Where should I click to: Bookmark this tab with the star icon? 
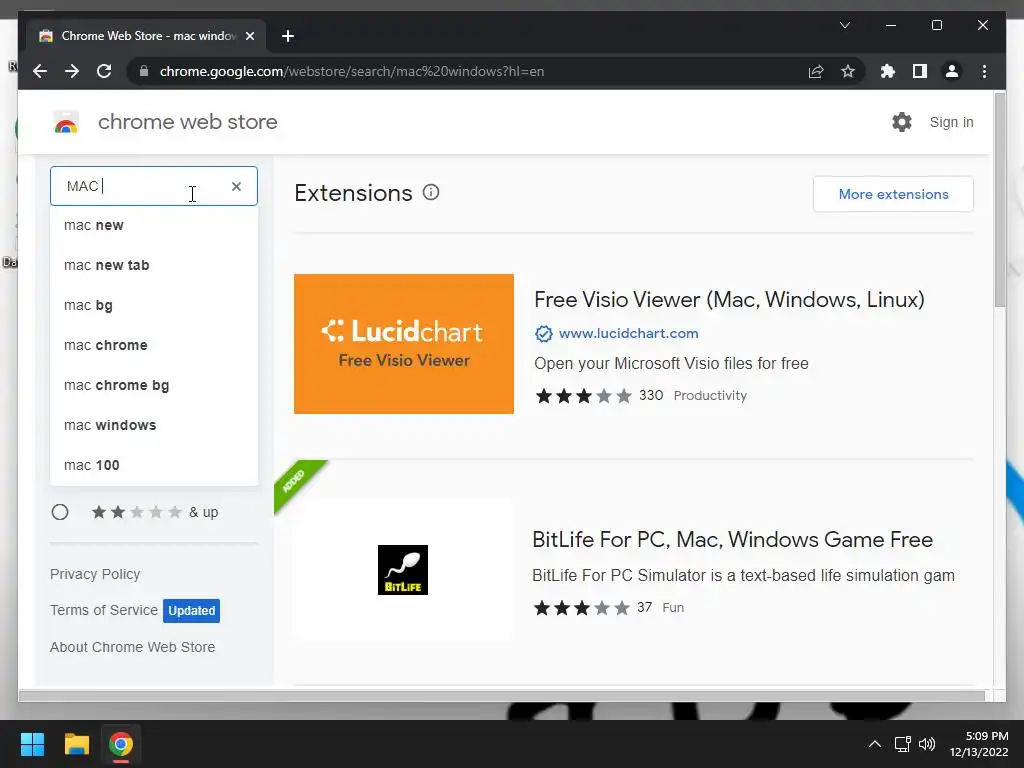[x=848, y=71]
